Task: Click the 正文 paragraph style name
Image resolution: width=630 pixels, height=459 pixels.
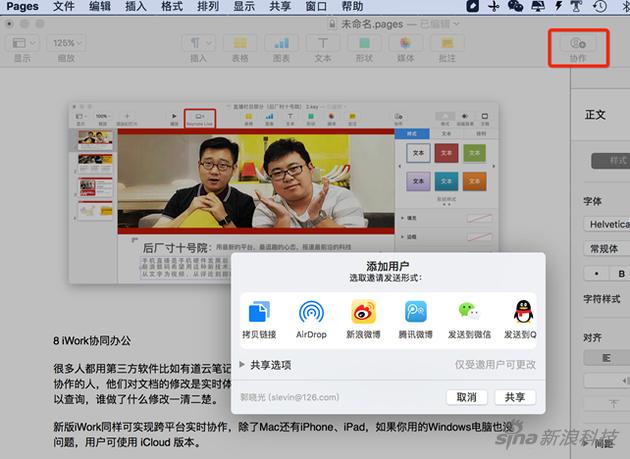Action: pos(595,115)
